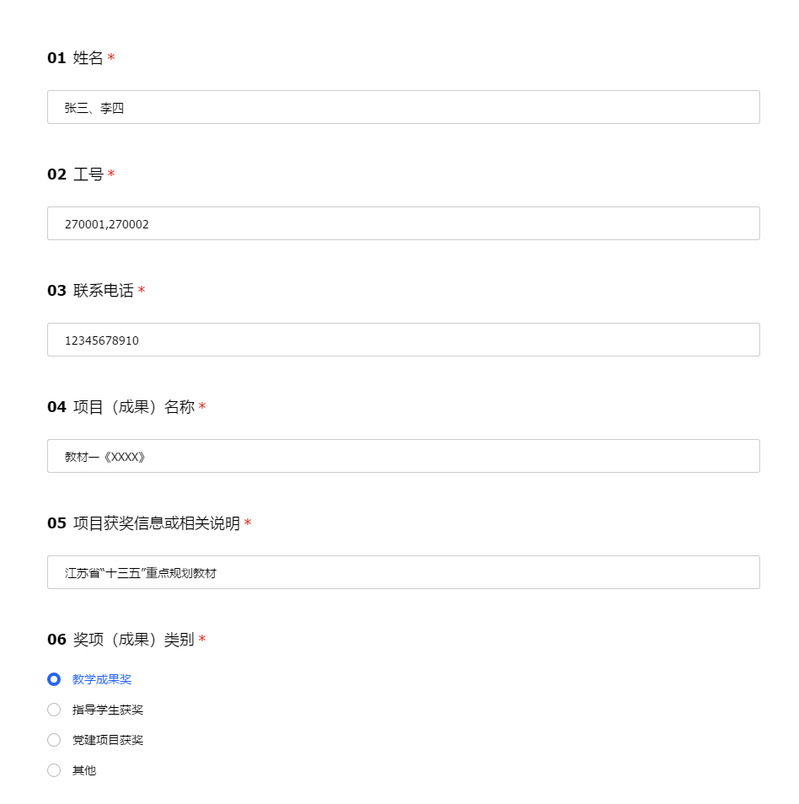799x804 pixels.
Task: Click the 教学成果奖 option label text
Action: [102, 680]
